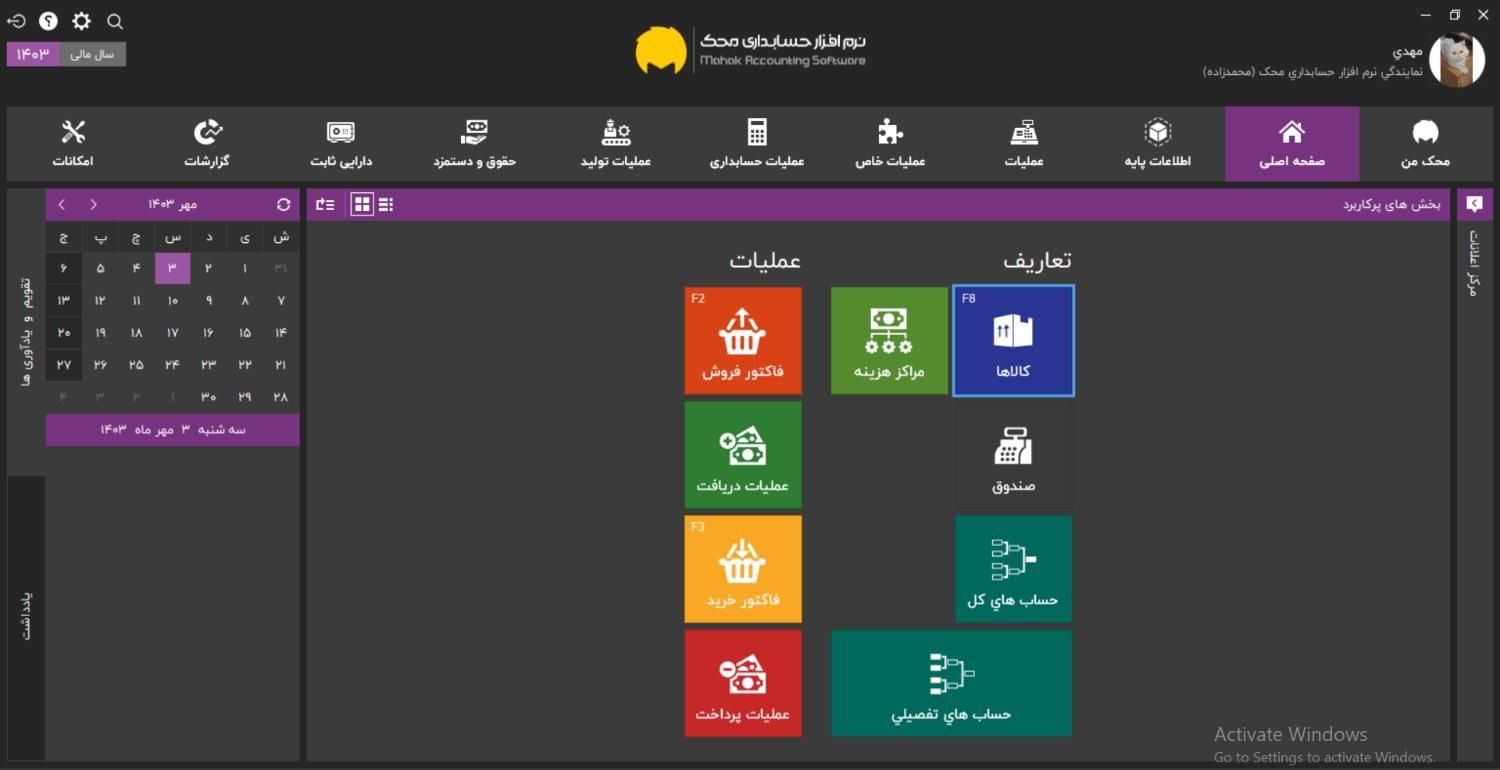Click the بخش های پرکاربرد panel title
Image resolution: width=1500 pixels, height=770 pixels.
(1392, 204)
